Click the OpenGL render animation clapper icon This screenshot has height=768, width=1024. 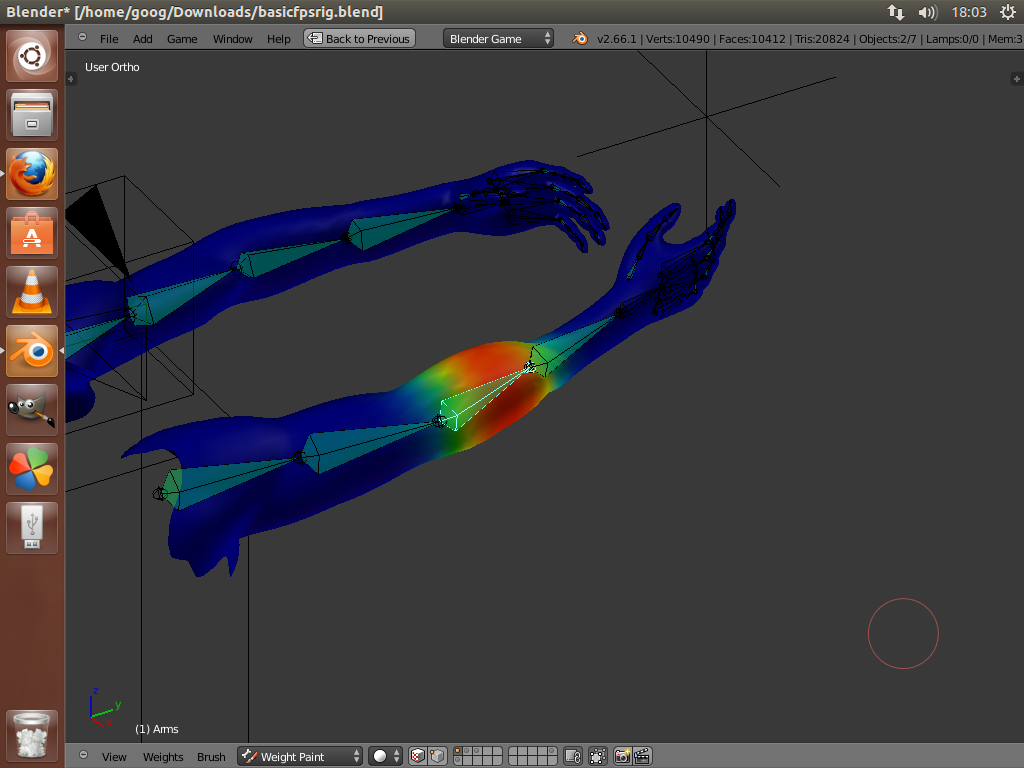click(x=643, y=756)
